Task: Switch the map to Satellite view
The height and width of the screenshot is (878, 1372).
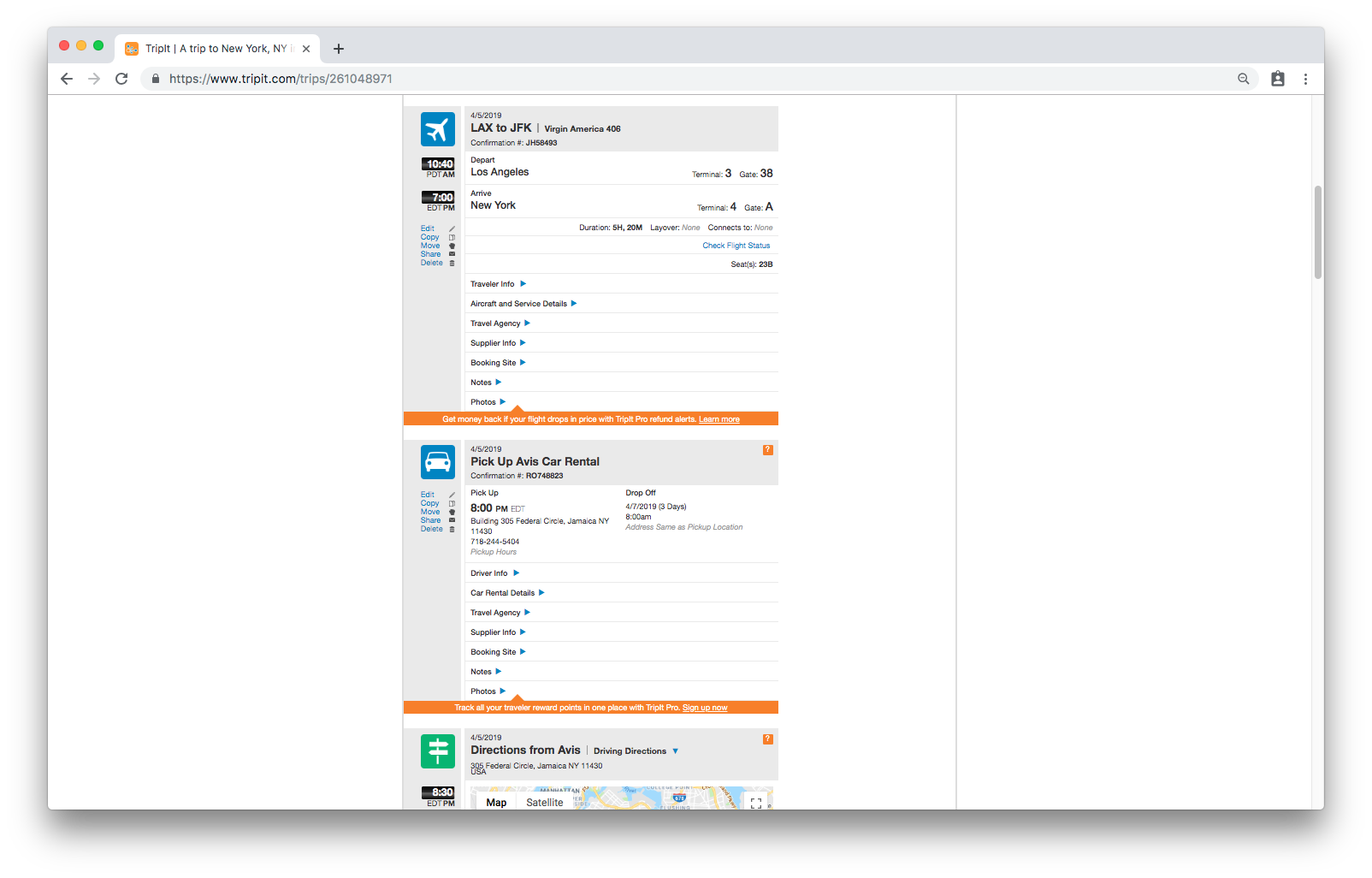Action: click(545, 803)
